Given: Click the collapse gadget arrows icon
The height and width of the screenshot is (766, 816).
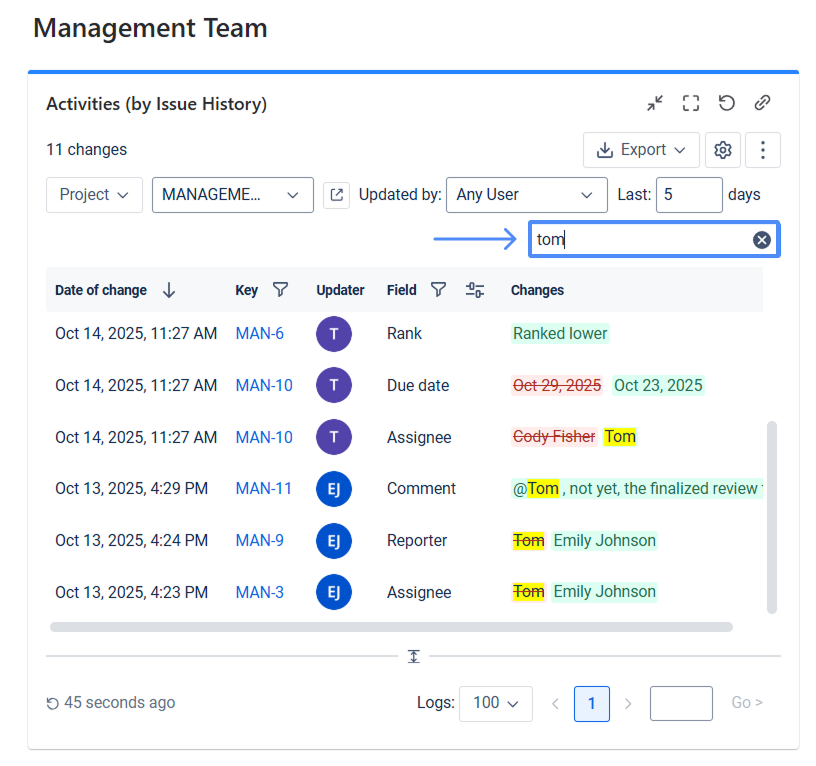Looking at the screenshot, I should [x=655, y=103].
